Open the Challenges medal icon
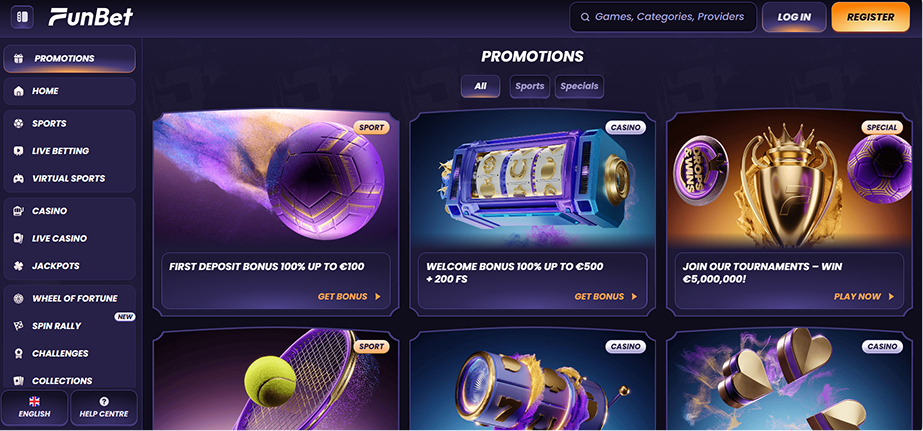 click(x=19, y=354)
